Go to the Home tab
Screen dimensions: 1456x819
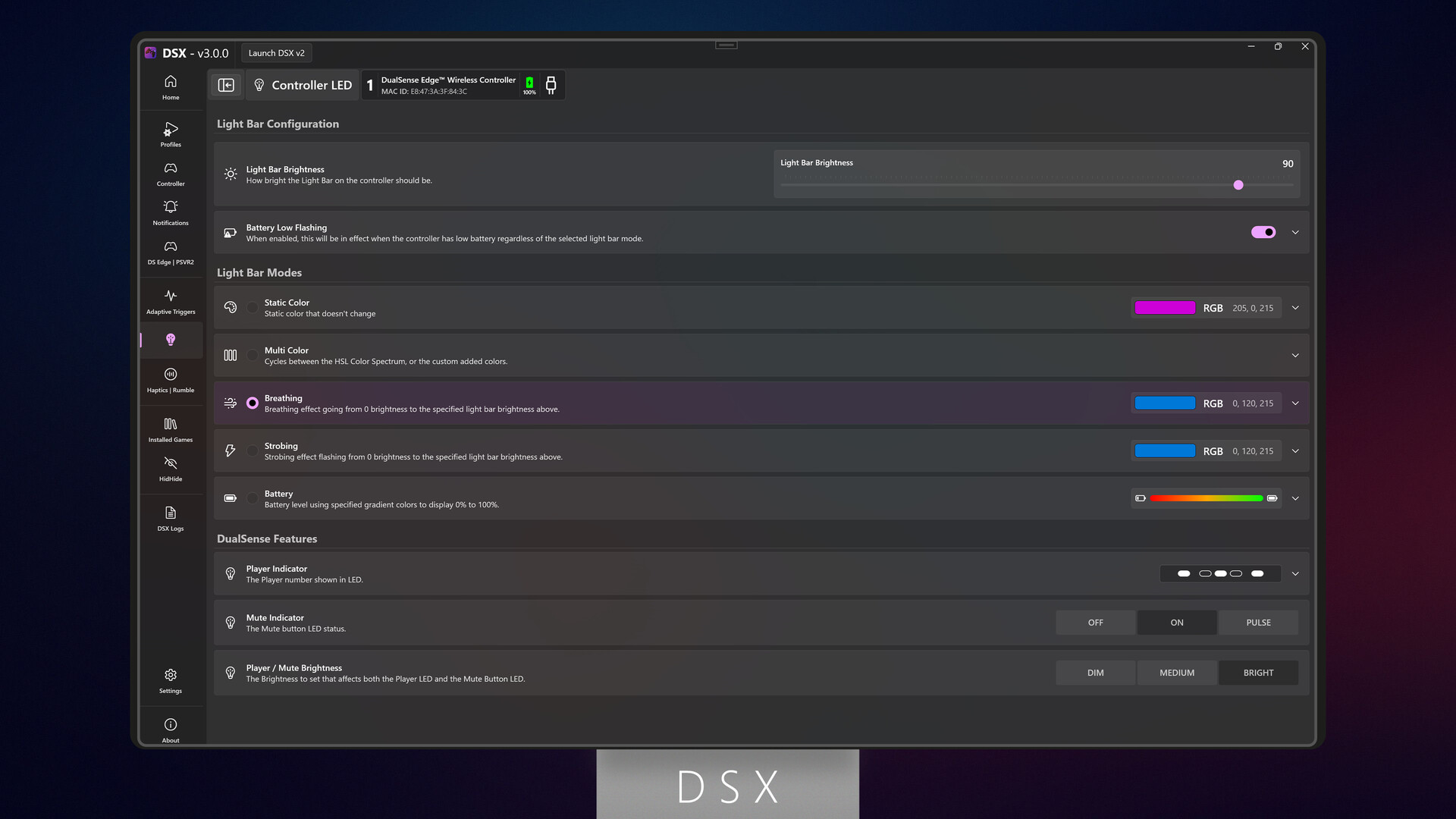pos(170,86)
